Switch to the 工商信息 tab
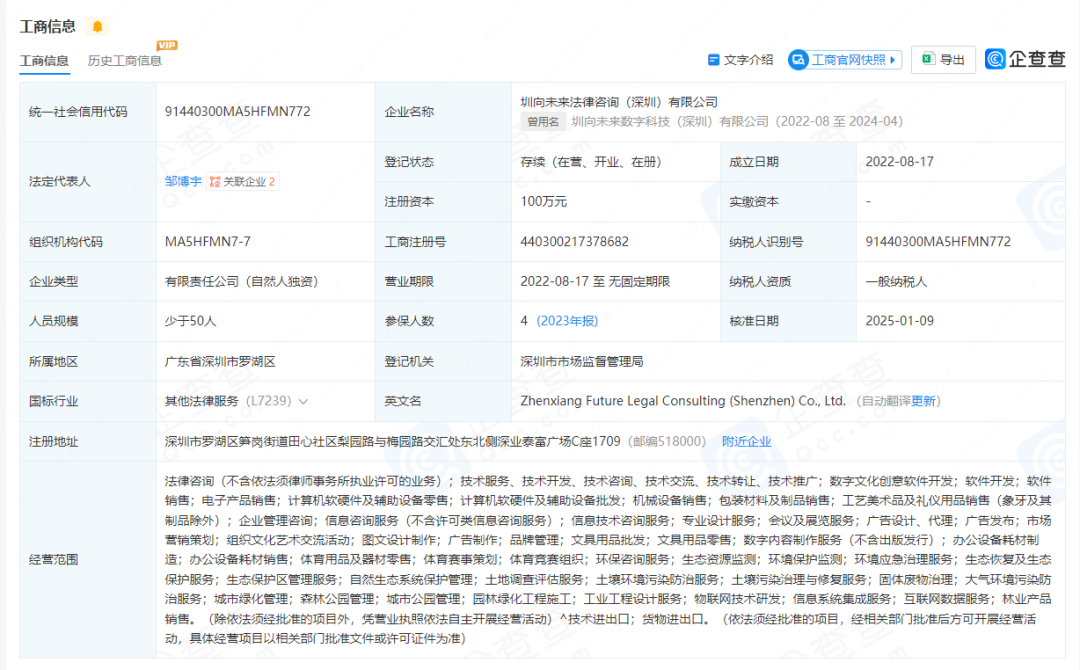The image size is (1080, 670). 44,61
